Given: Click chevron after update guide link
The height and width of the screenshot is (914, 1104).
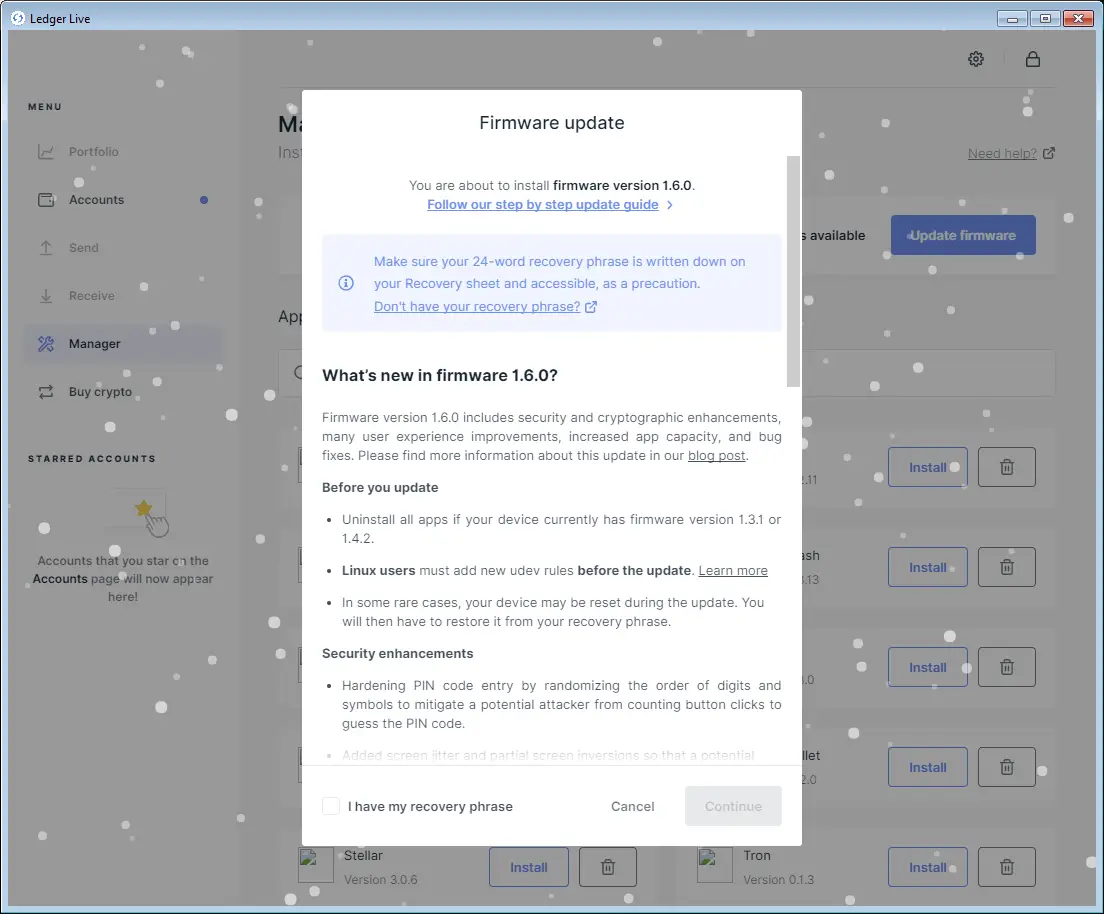Looking at the screenshot, I should [x=670, y=205].
